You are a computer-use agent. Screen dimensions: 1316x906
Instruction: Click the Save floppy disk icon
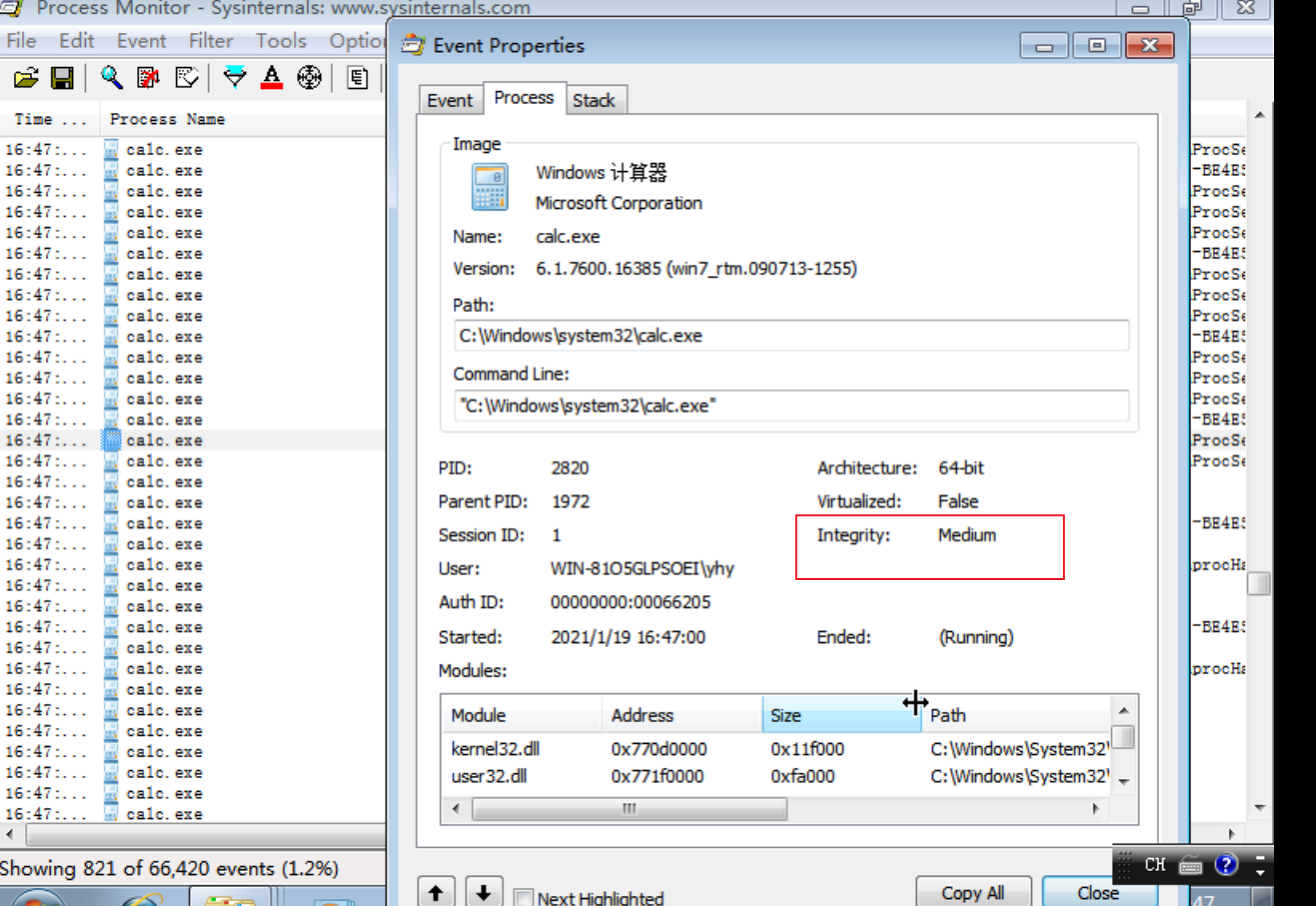[62, 77]
